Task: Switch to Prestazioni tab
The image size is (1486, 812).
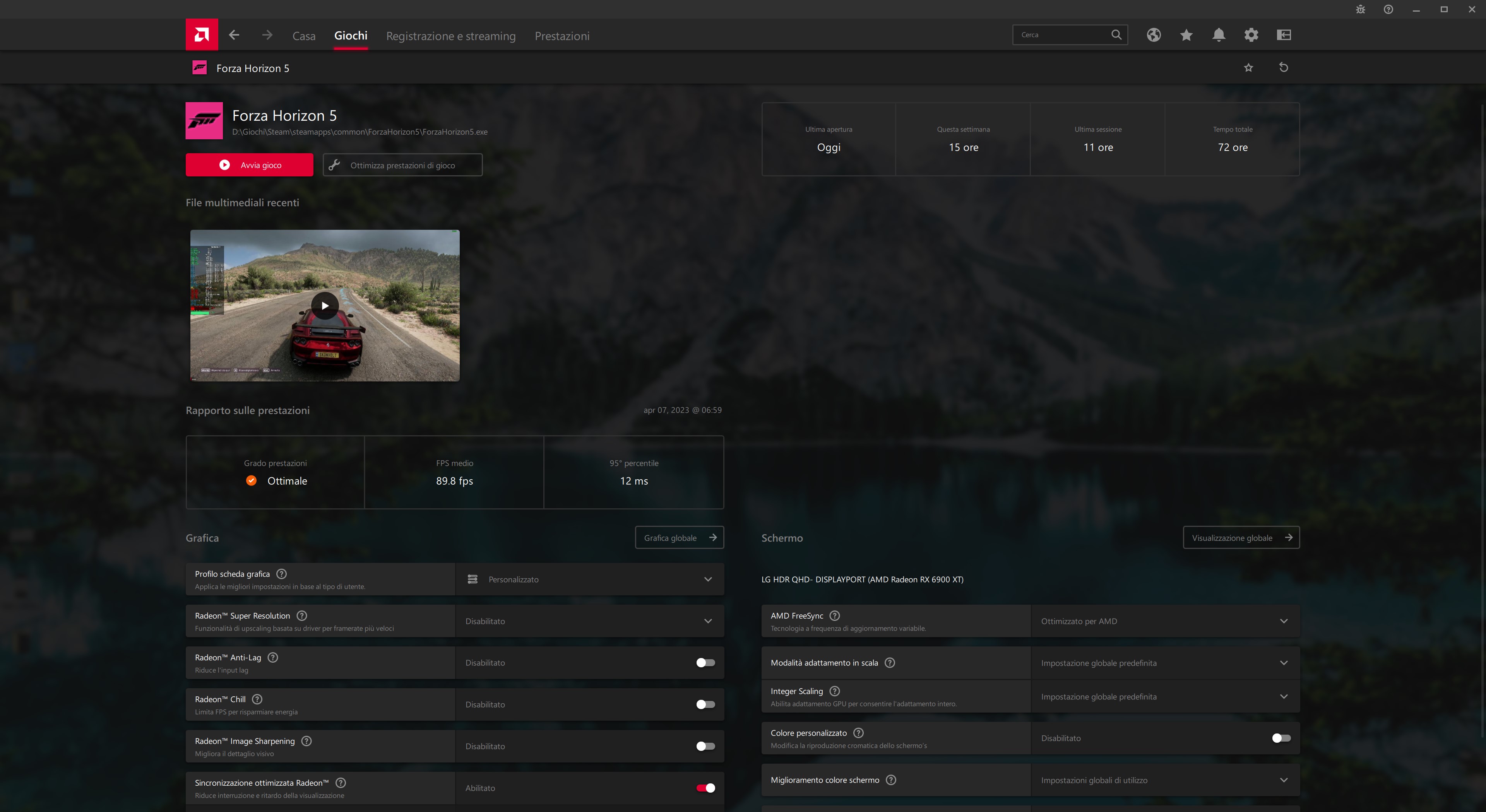Action: [562, 36]
